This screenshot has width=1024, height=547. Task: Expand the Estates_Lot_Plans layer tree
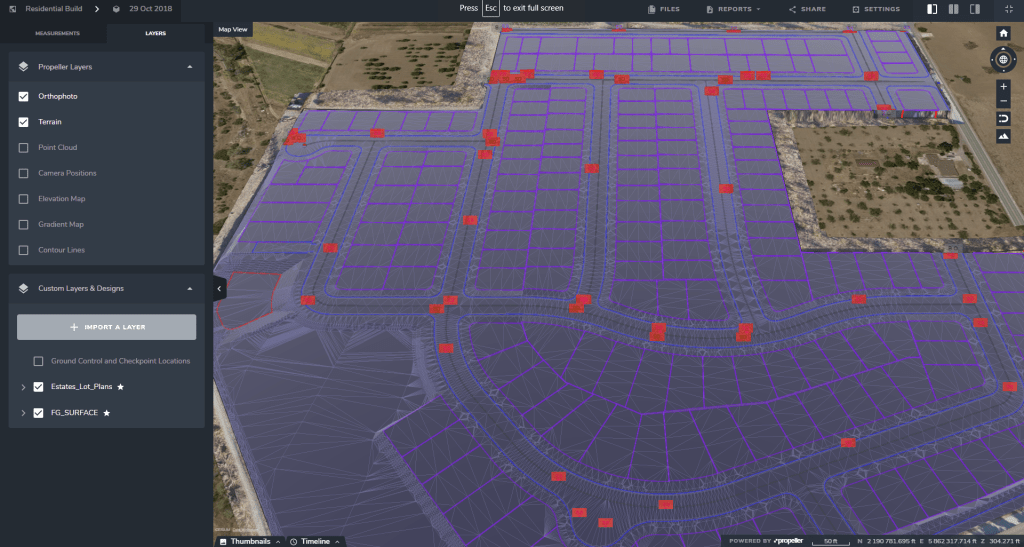coord(22,387)
